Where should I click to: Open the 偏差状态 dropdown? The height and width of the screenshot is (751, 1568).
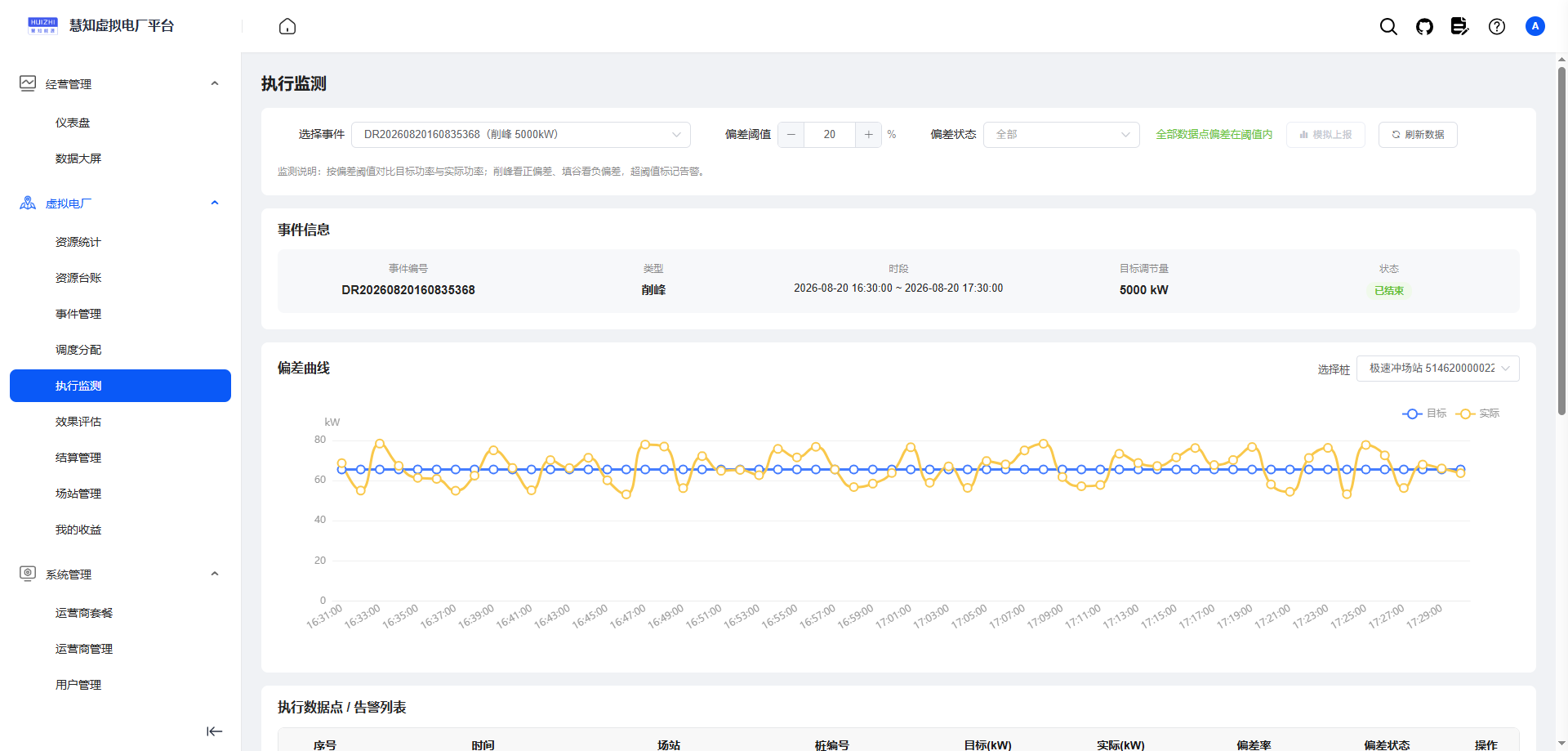pos(1062,135)
